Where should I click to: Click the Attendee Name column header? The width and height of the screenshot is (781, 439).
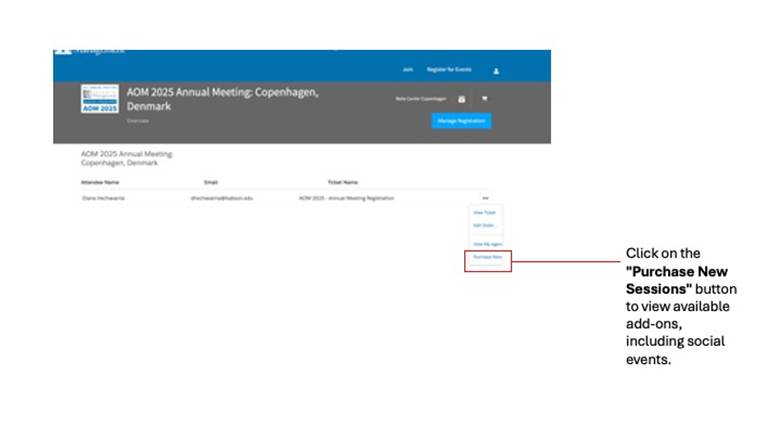100,182
